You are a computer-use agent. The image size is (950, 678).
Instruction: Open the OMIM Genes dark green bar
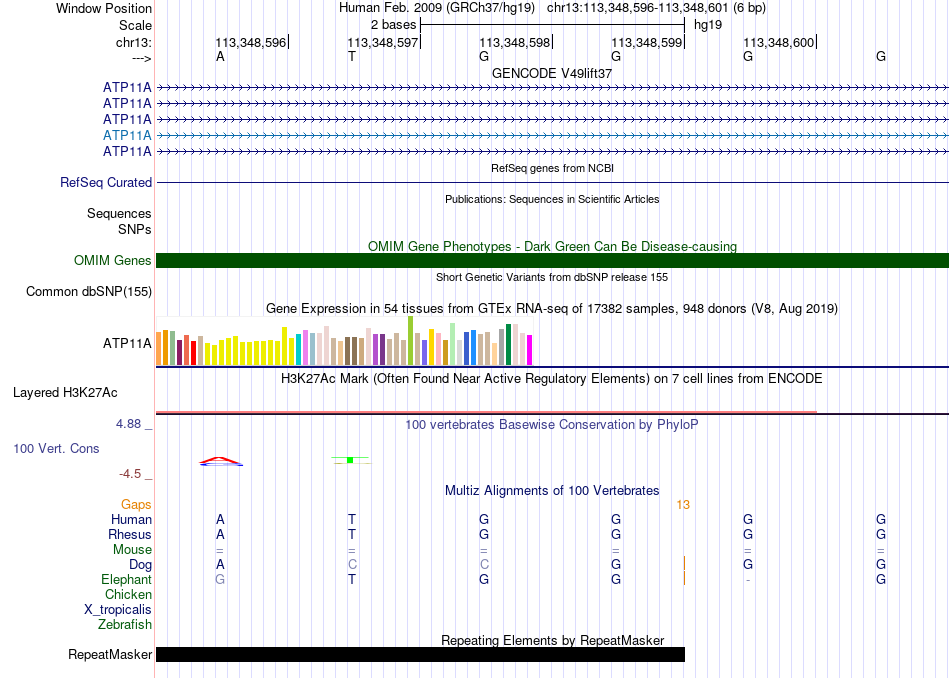click(x=552, y=261)
